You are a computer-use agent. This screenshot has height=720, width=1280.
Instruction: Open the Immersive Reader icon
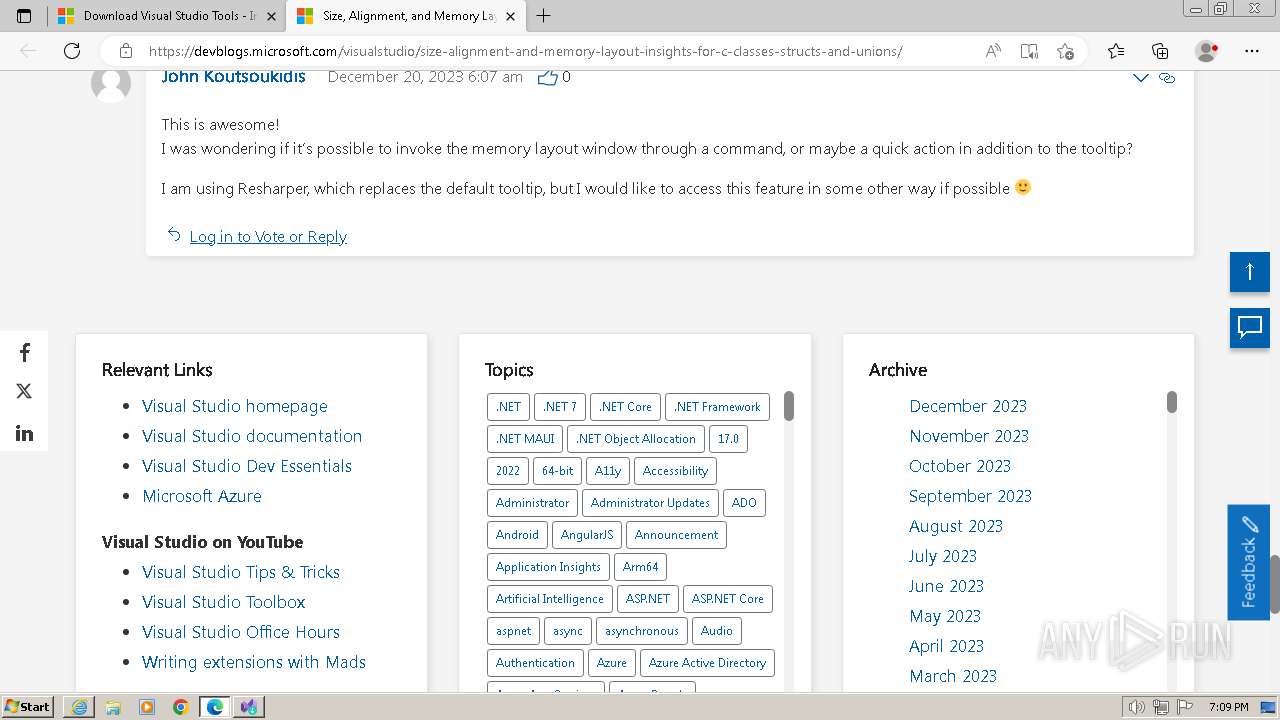(x=1029, y=51)
